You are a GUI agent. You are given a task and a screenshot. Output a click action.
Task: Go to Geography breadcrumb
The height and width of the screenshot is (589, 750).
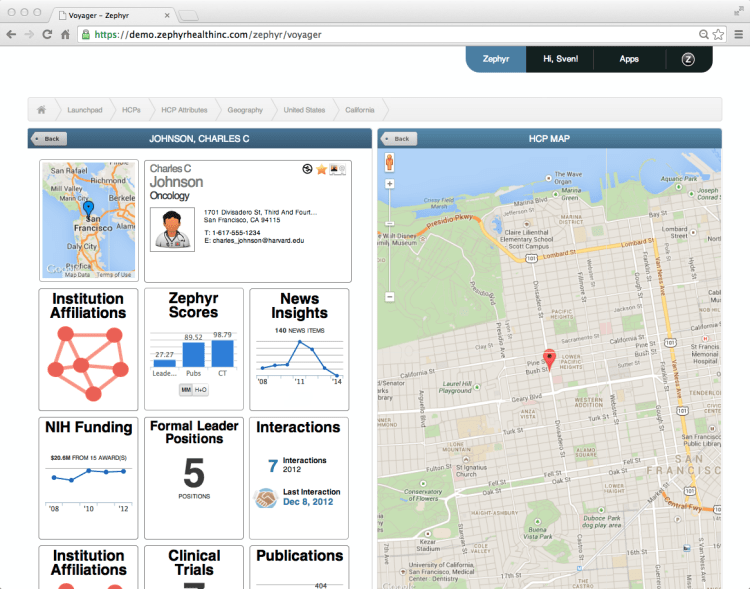(245, 110)
